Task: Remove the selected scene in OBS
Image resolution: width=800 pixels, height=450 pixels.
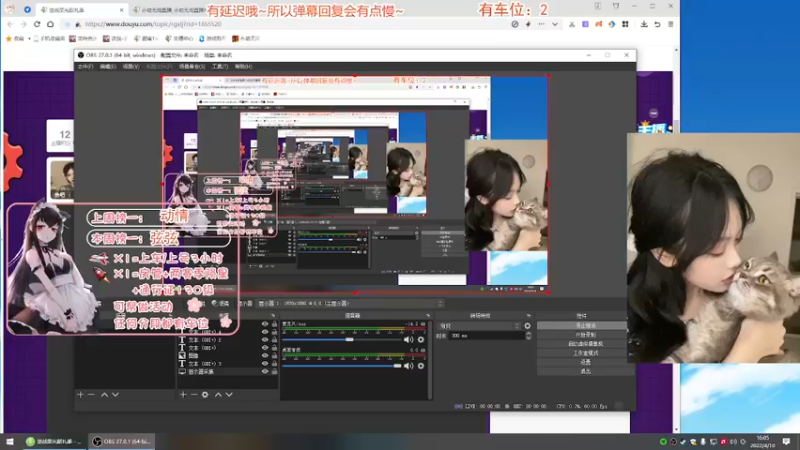Action: [x=91, y=394]
